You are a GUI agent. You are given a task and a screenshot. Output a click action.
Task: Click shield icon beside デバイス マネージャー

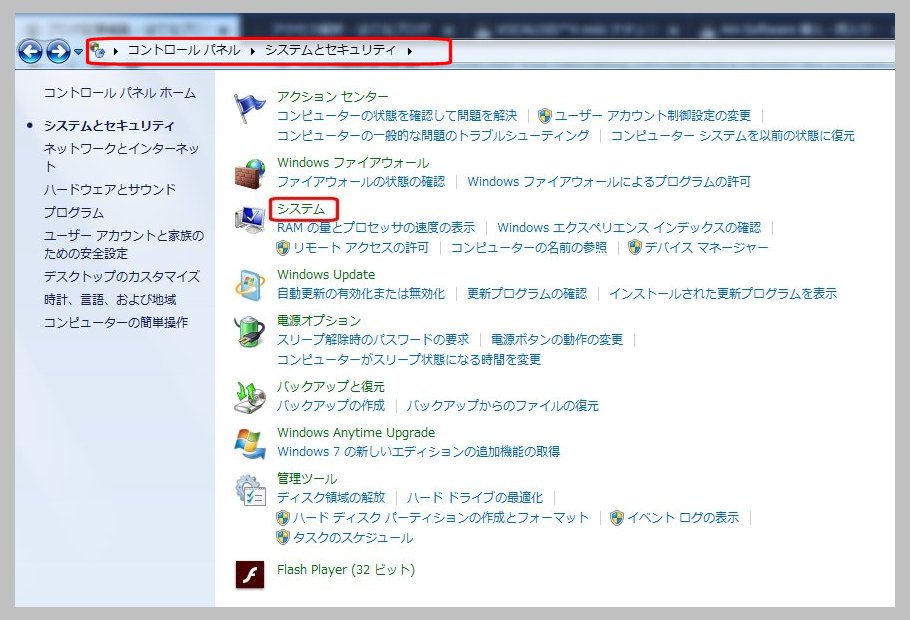[x=635, y=248]
